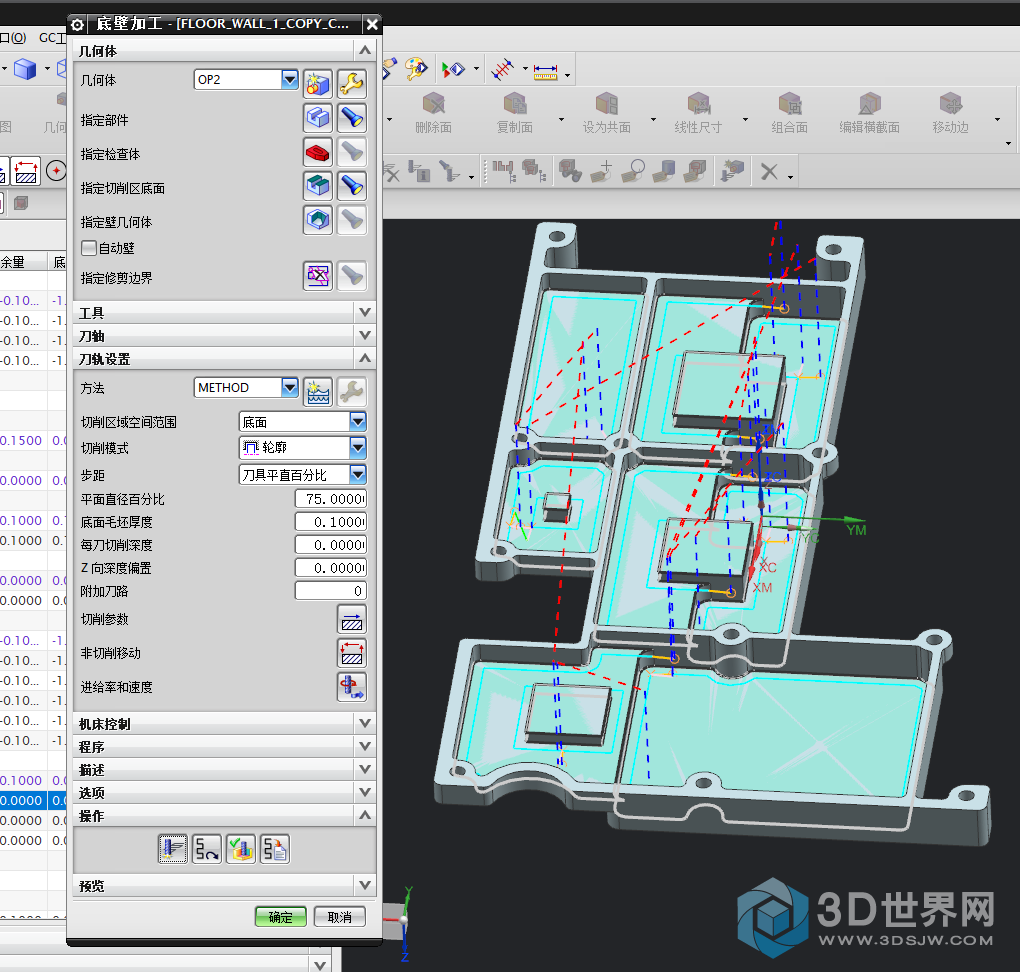Open cutting parameters (切削参数) dialog
This screenshot has width=1020, height=972.
pos(351,620)
